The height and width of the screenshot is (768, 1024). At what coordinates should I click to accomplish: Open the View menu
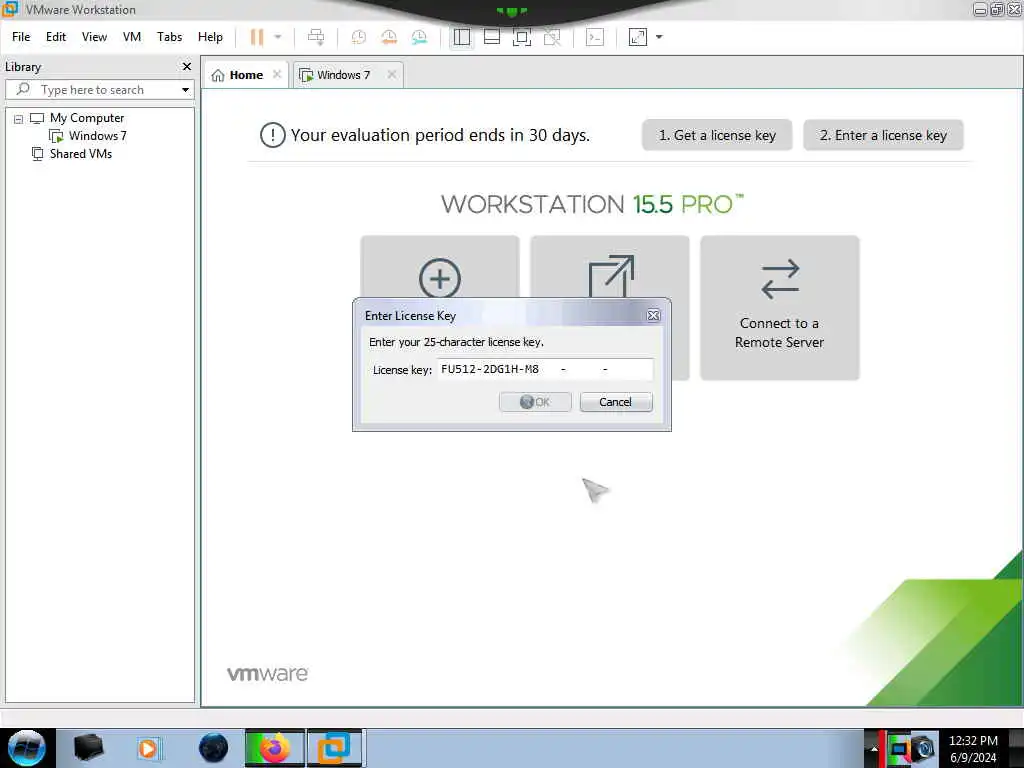point(94,37)
